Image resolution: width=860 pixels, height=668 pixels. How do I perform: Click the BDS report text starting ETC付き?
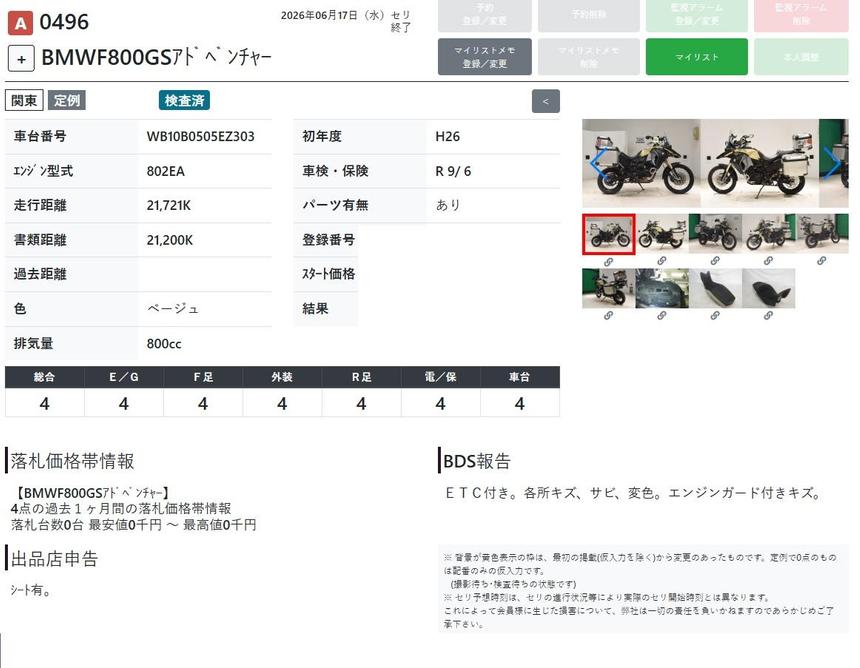pos(633,493)
